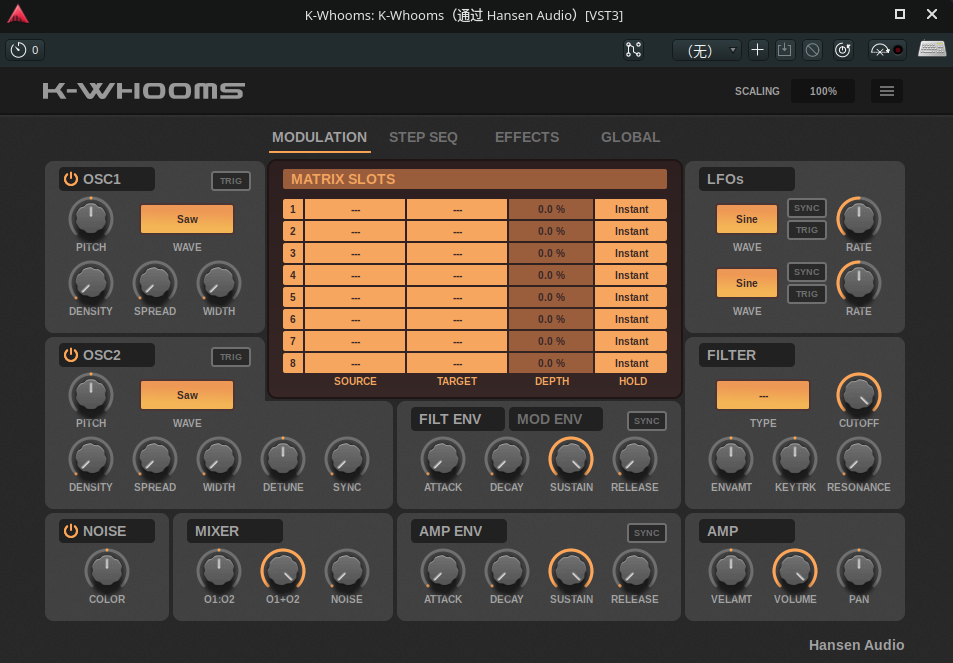Select the MOD ENV tab
The width and height of the screenshot is (953, 663).
[x=556, y=419]
